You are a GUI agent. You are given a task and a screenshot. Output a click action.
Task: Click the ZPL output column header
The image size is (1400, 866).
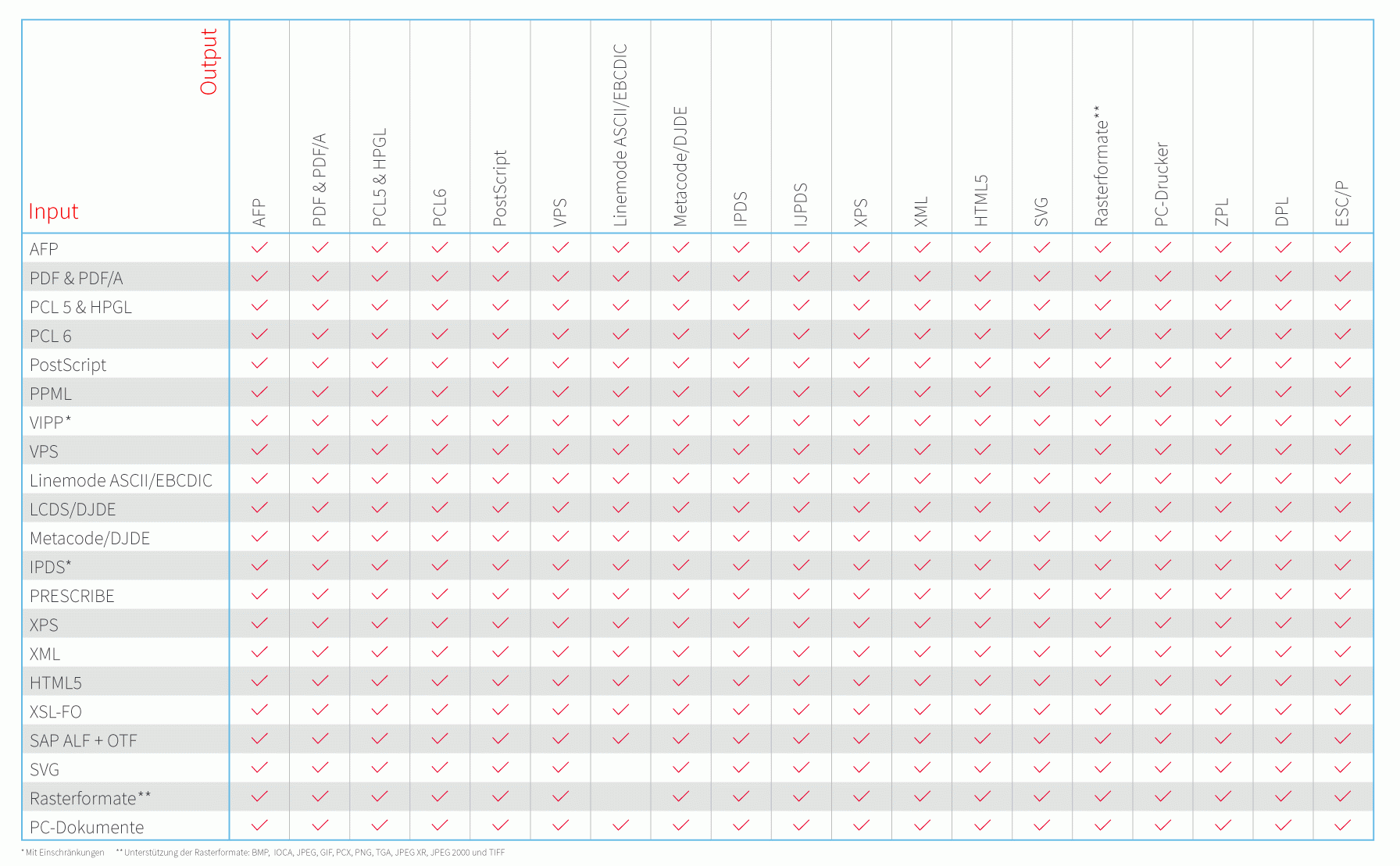point(1223,212)
